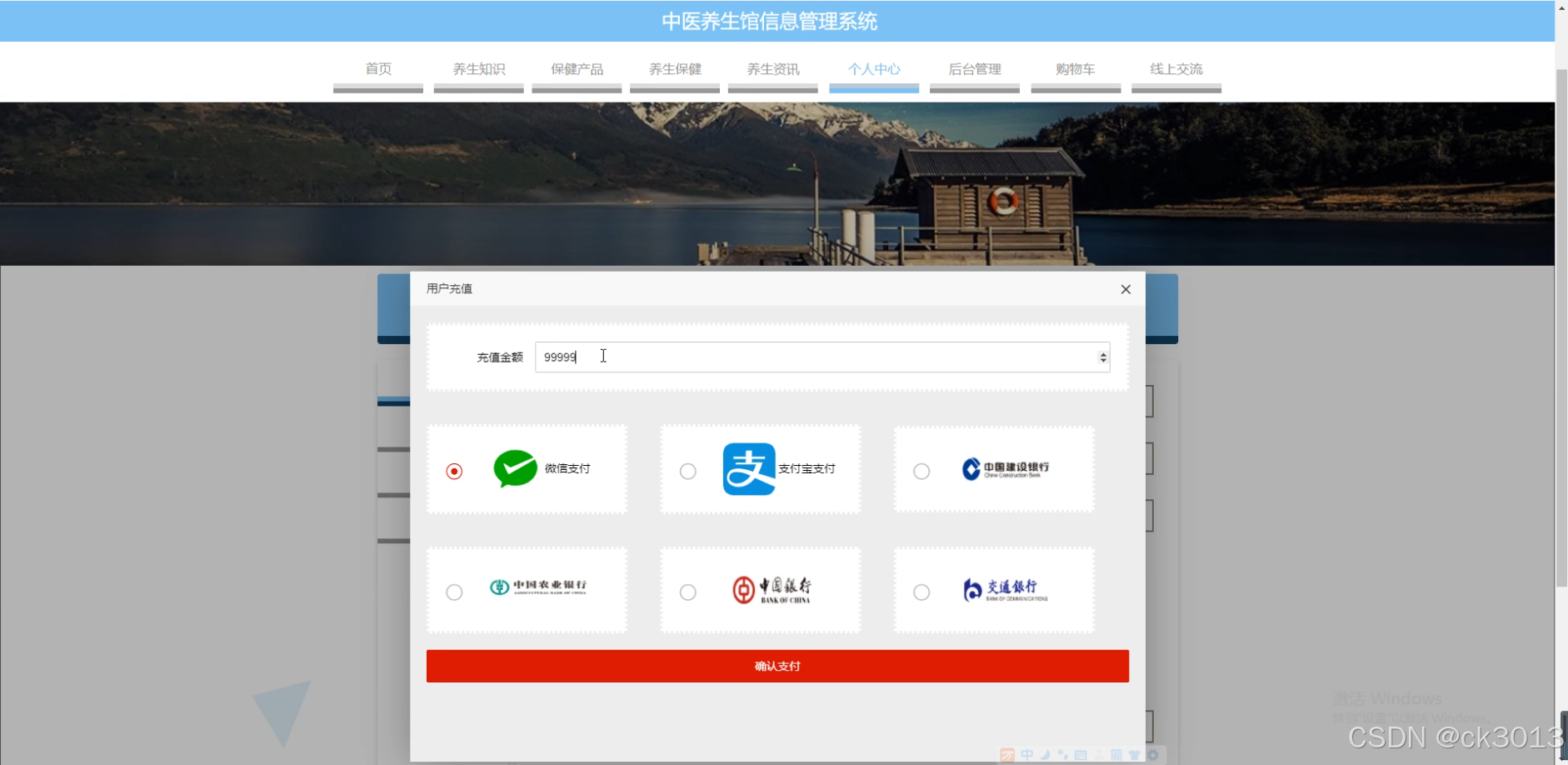Go to the 购物车 navigation tab

[1076, 69]
